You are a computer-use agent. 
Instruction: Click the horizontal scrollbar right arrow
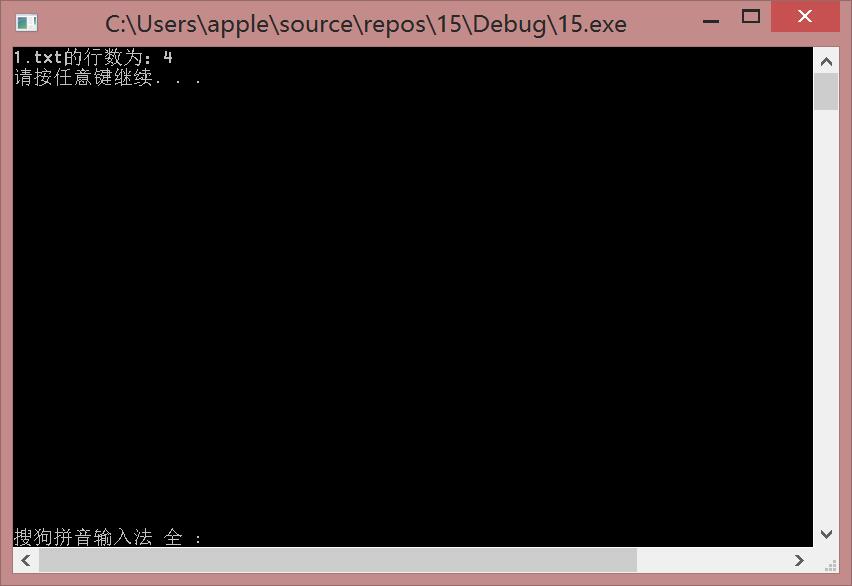pos(799,560)
